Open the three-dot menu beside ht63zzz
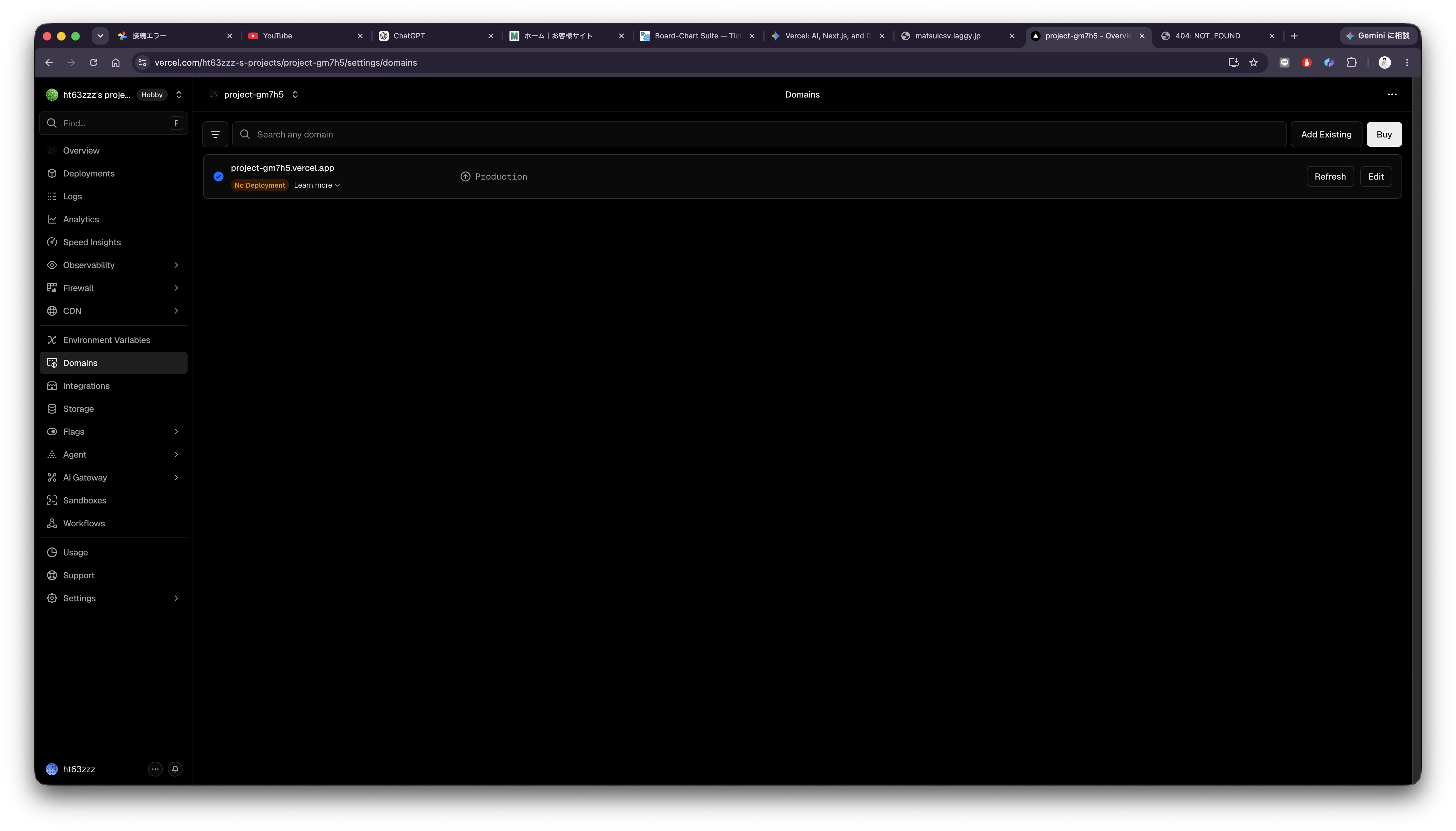Viewport: 1456px width, 831px height. [155, 769]
